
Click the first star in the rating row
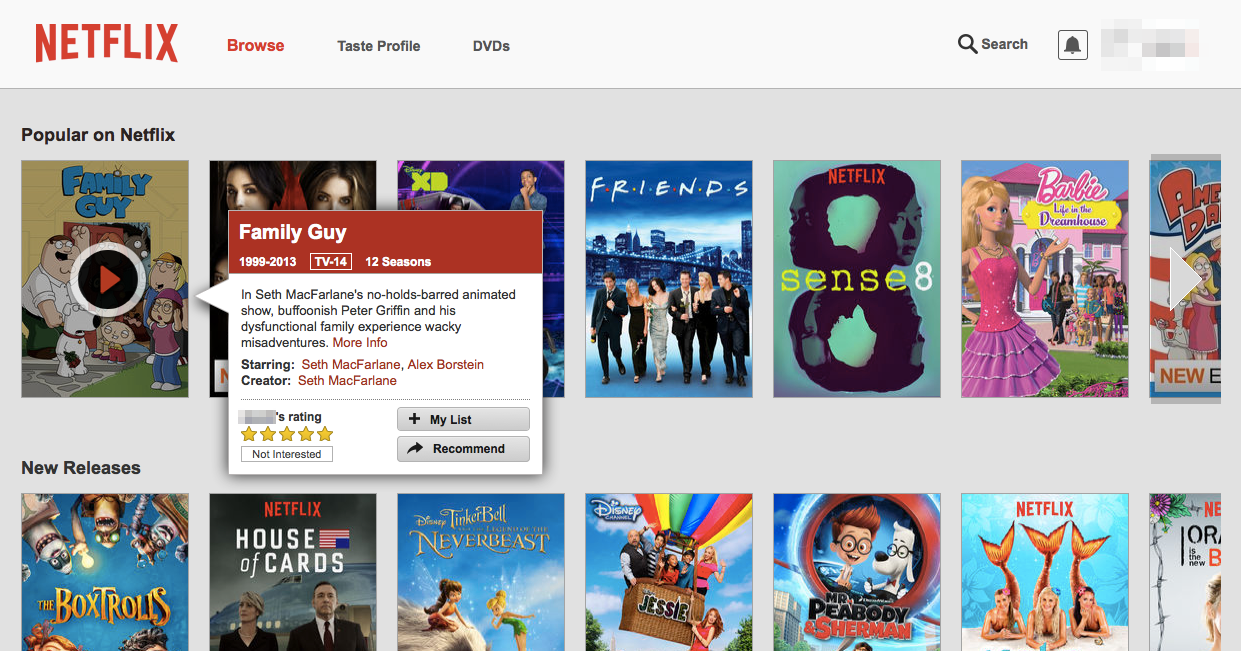pos(249,433)
